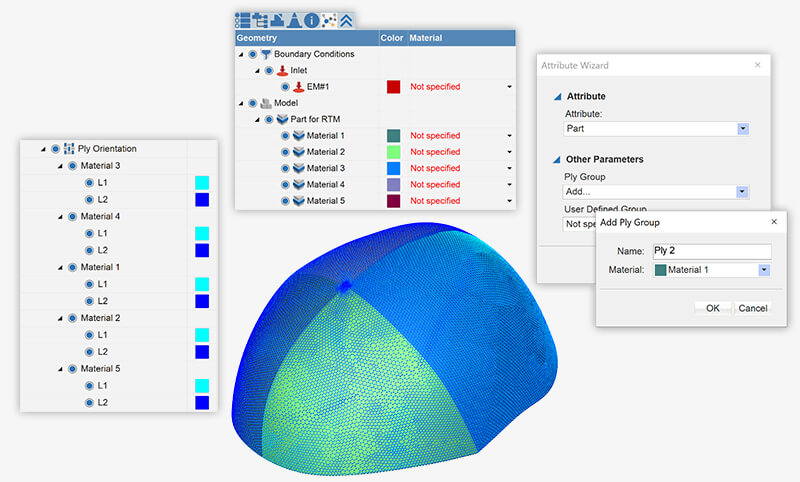Open the Ply Group dropdown
Image resolution: width=800 pixels, height=482 pixels.
[742, 191]
